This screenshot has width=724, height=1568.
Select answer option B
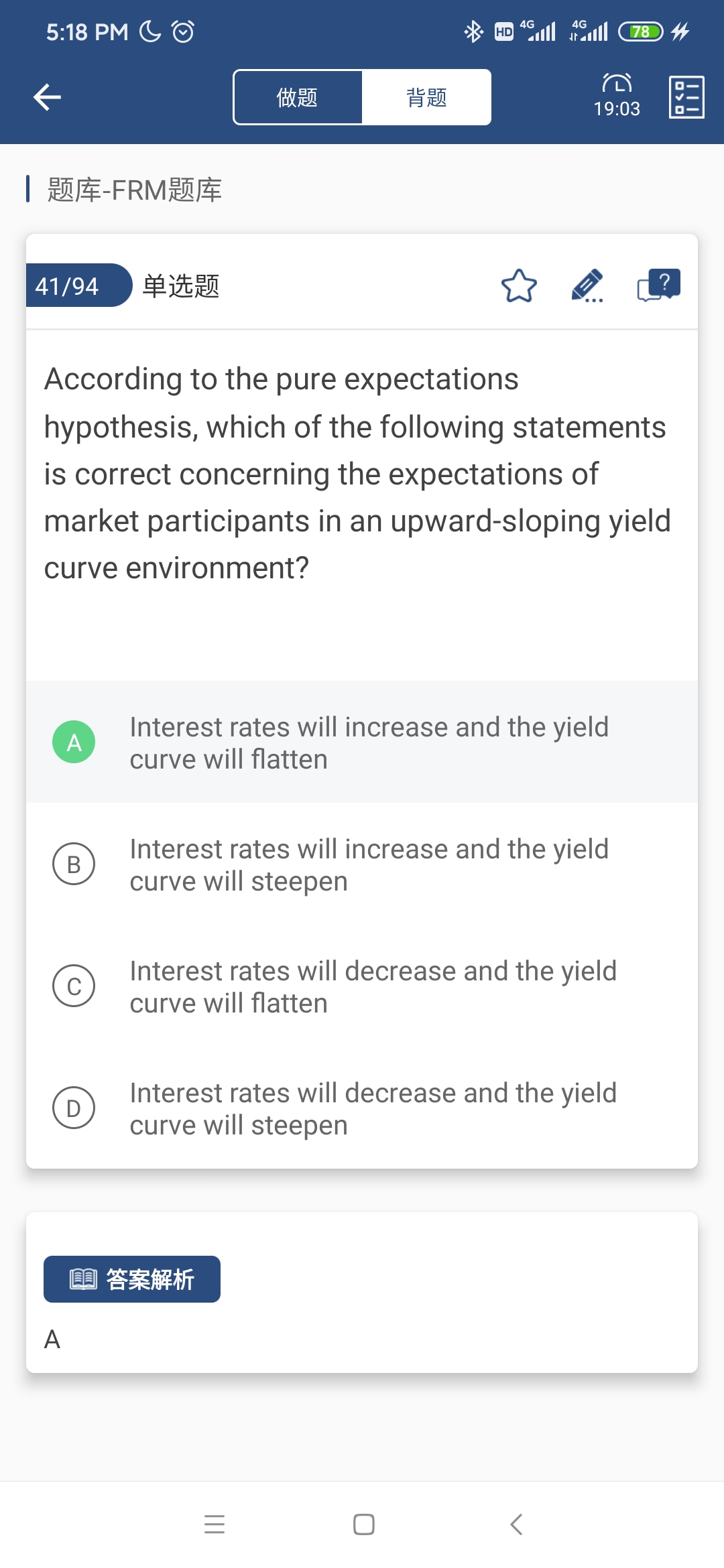pos(74,864)
